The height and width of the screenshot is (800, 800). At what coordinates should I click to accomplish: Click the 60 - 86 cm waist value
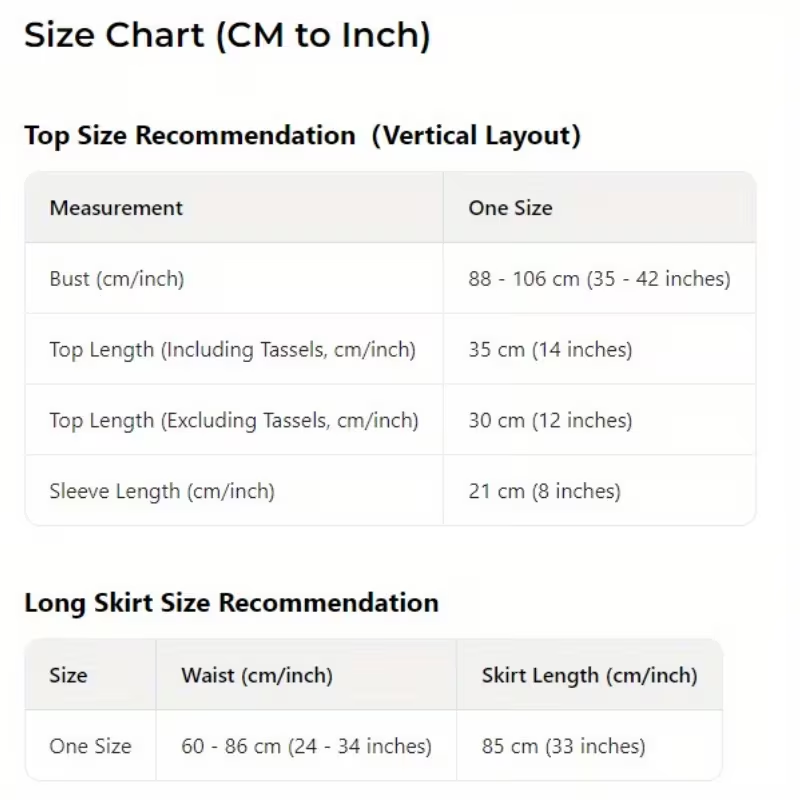tap(306, 746)
